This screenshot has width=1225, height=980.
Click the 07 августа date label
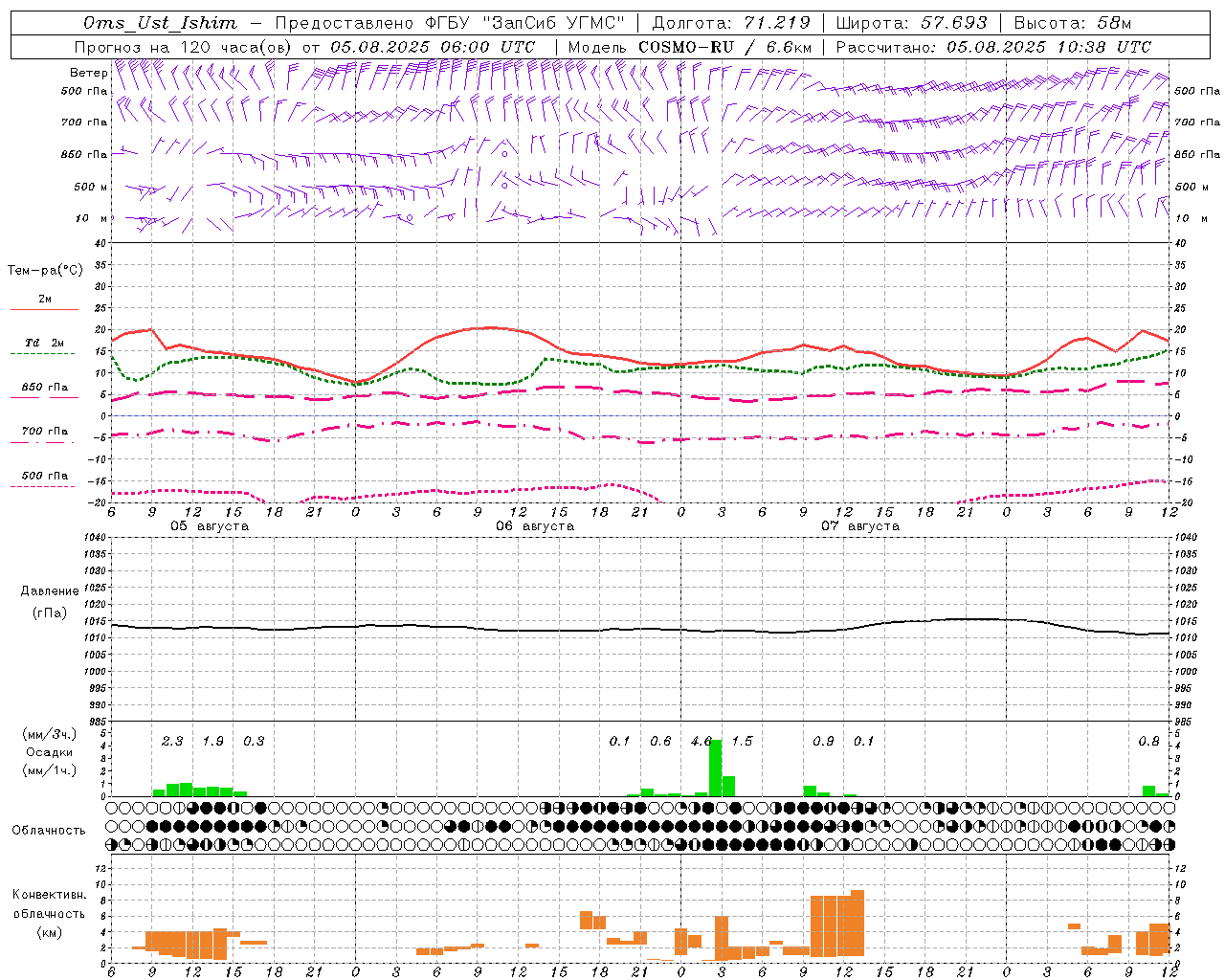tap(860, 526)
